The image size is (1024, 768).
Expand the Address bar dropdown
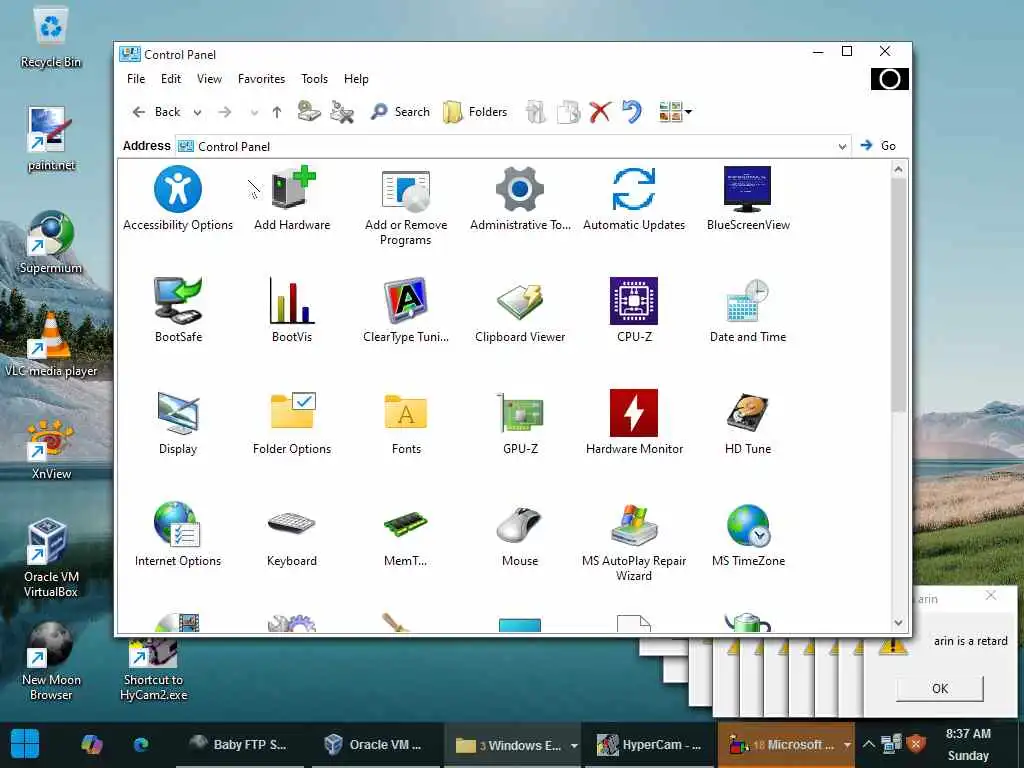842,146
